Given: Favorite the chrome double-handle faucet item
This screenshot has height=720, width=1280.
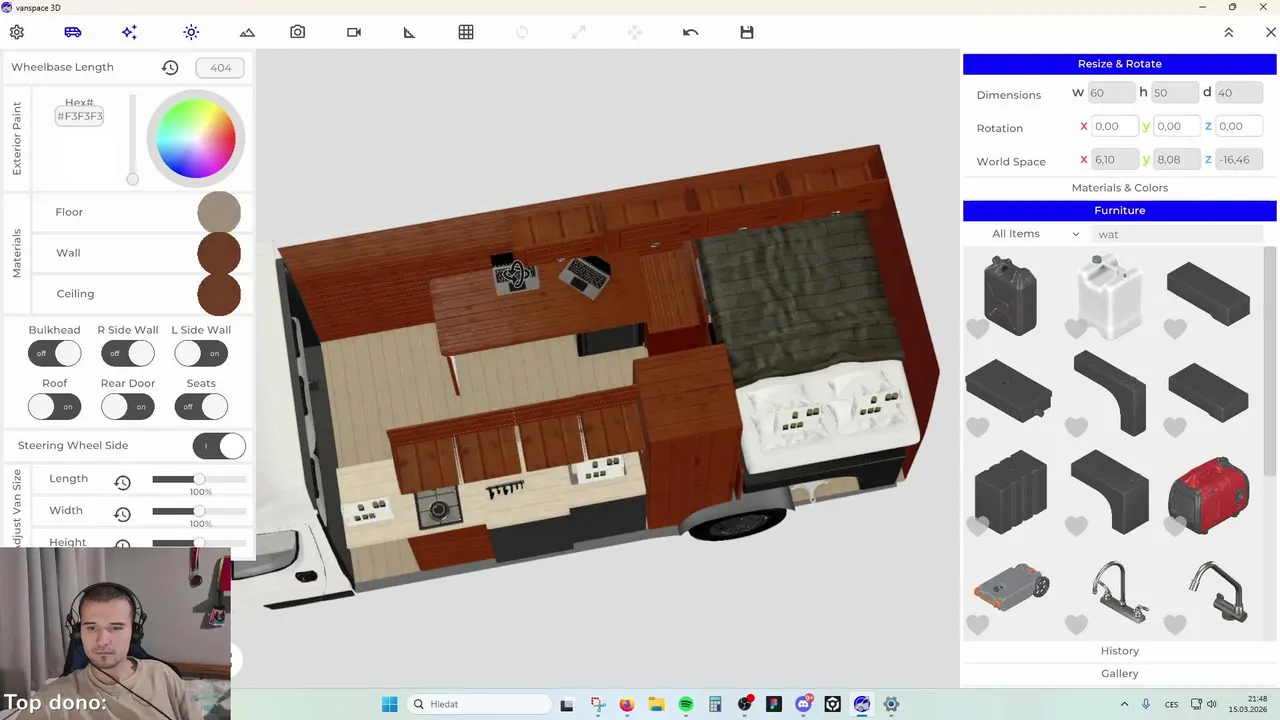Looking at the screenshot, I should 1076,625.
